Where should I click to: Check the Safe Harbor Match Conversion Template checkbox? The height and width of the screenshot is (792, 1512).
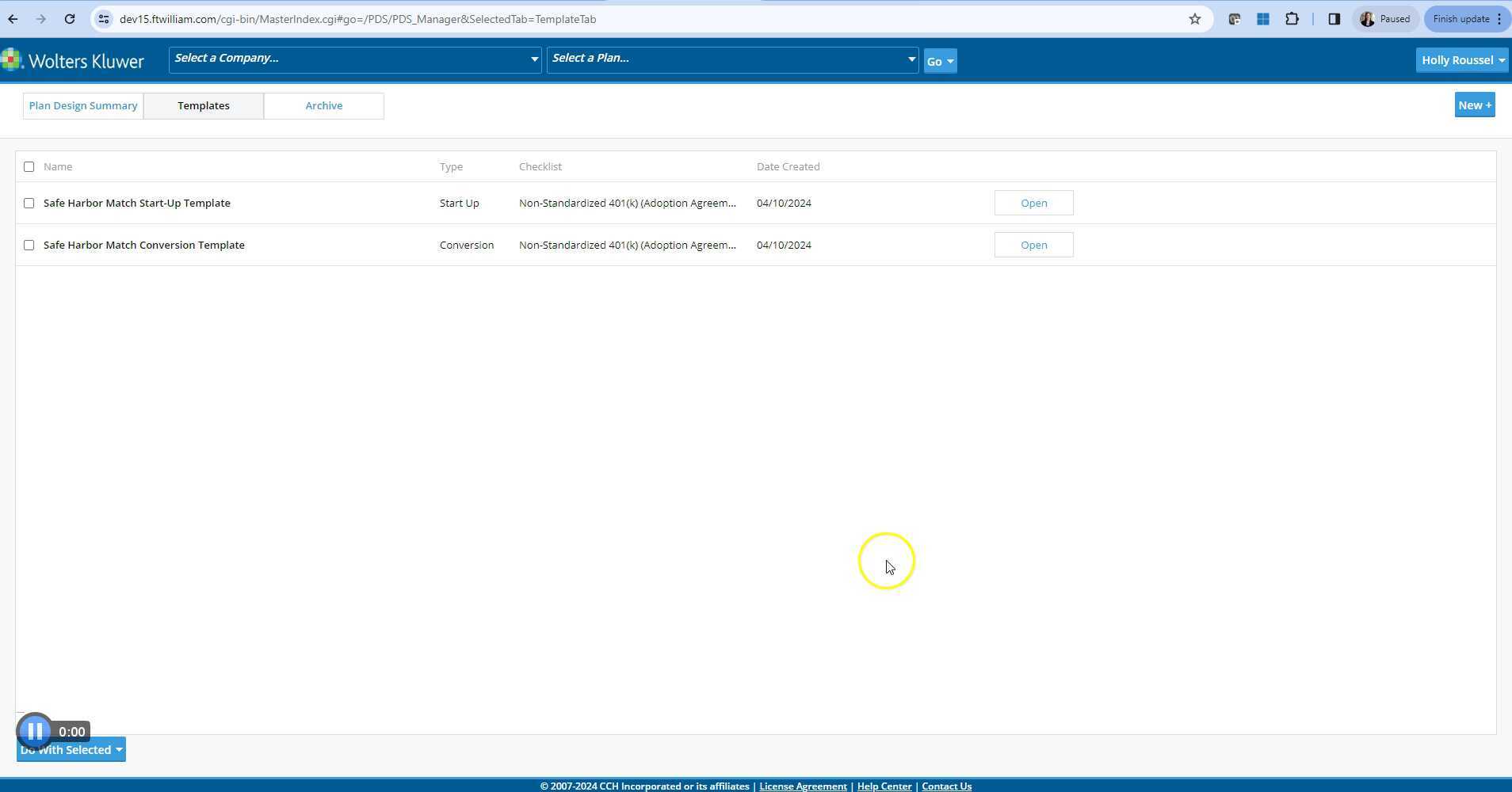(29, 245)
